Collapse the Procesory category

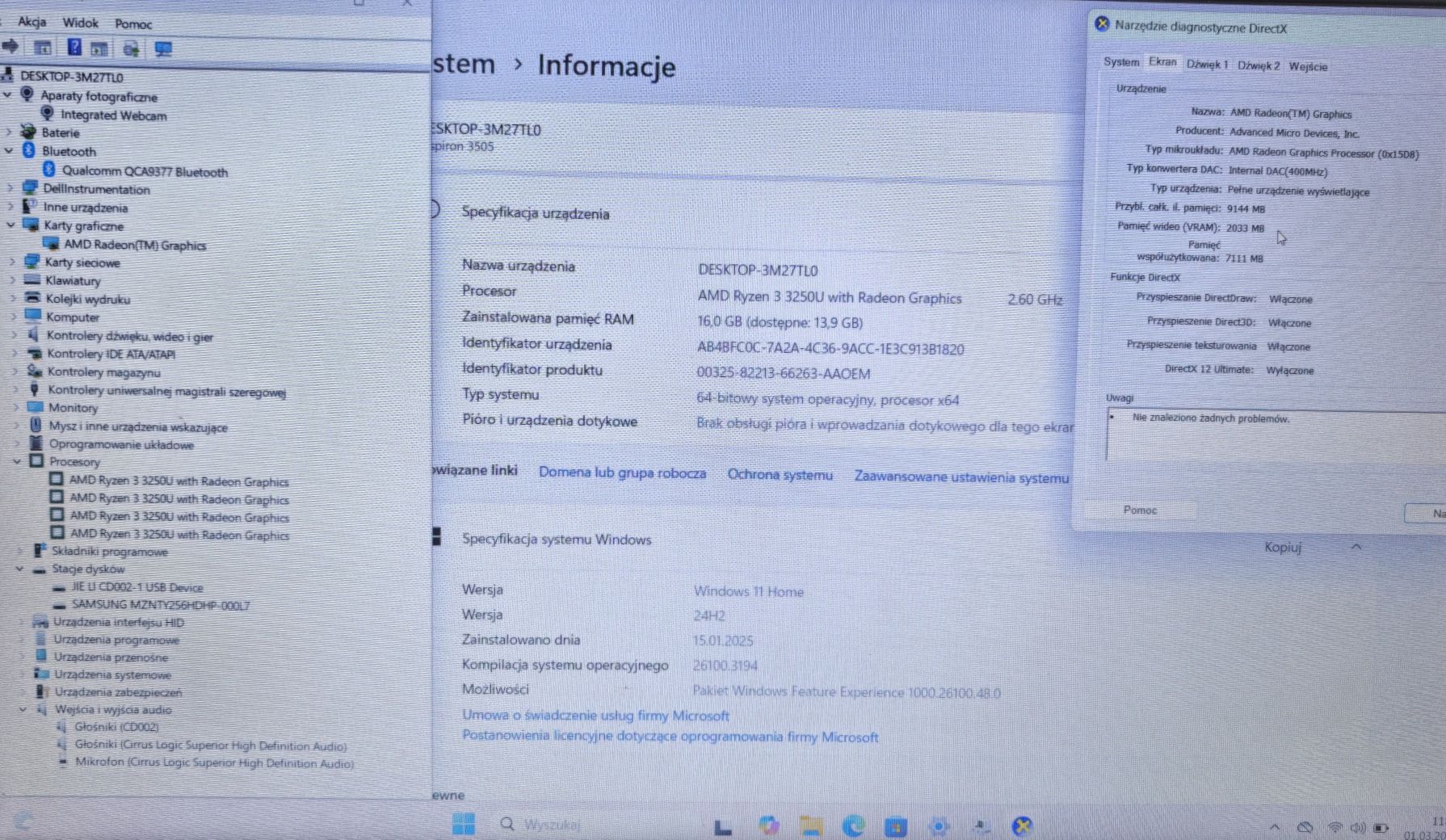(x=17, y=461)
